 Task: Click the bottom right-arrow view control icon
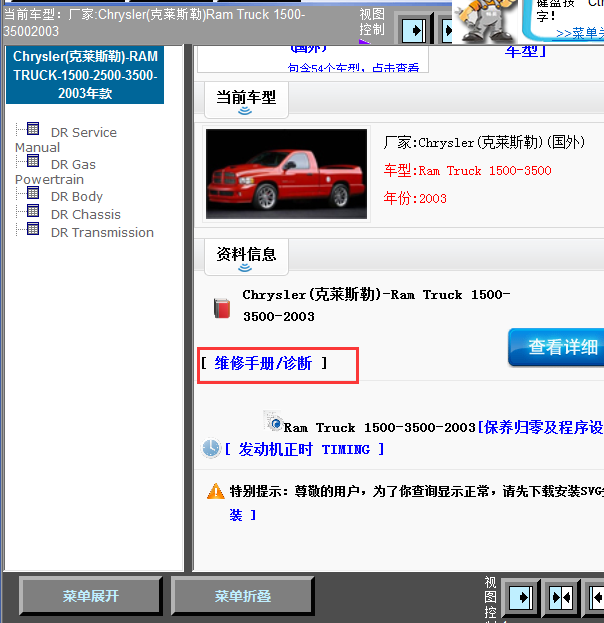(521, 597)
